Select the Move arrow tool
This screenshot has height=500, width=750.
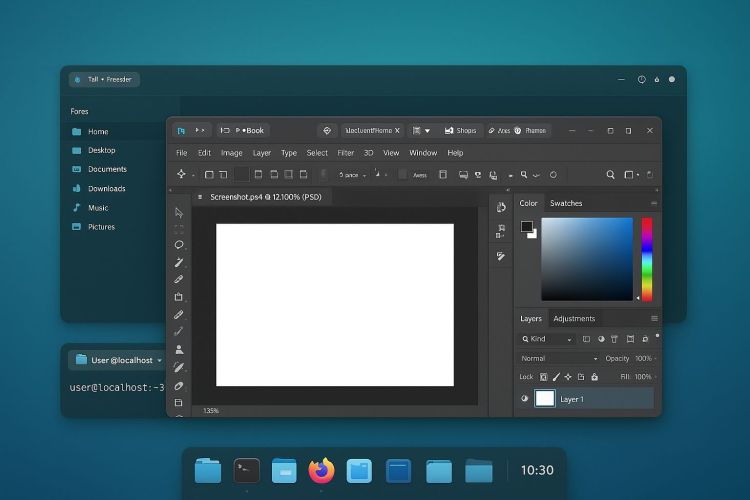(x=179, y=212)
